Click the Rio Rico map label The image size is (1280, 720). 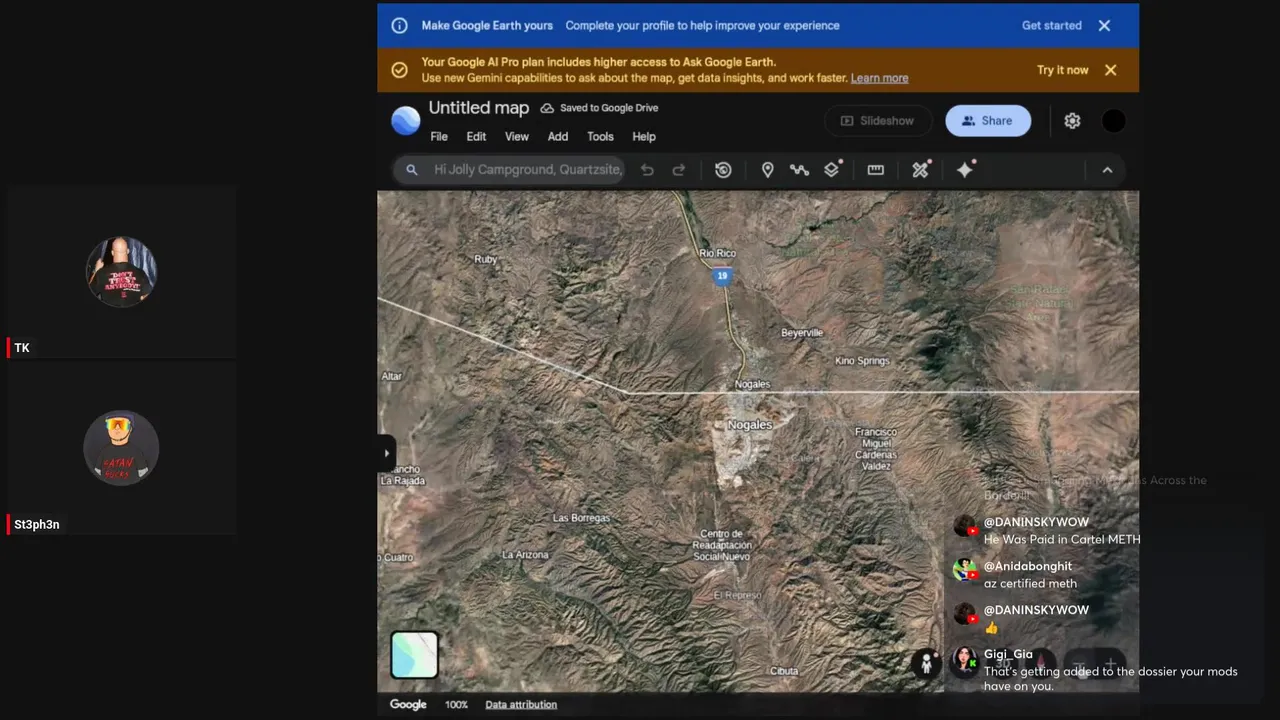click(x=718, y=254)
